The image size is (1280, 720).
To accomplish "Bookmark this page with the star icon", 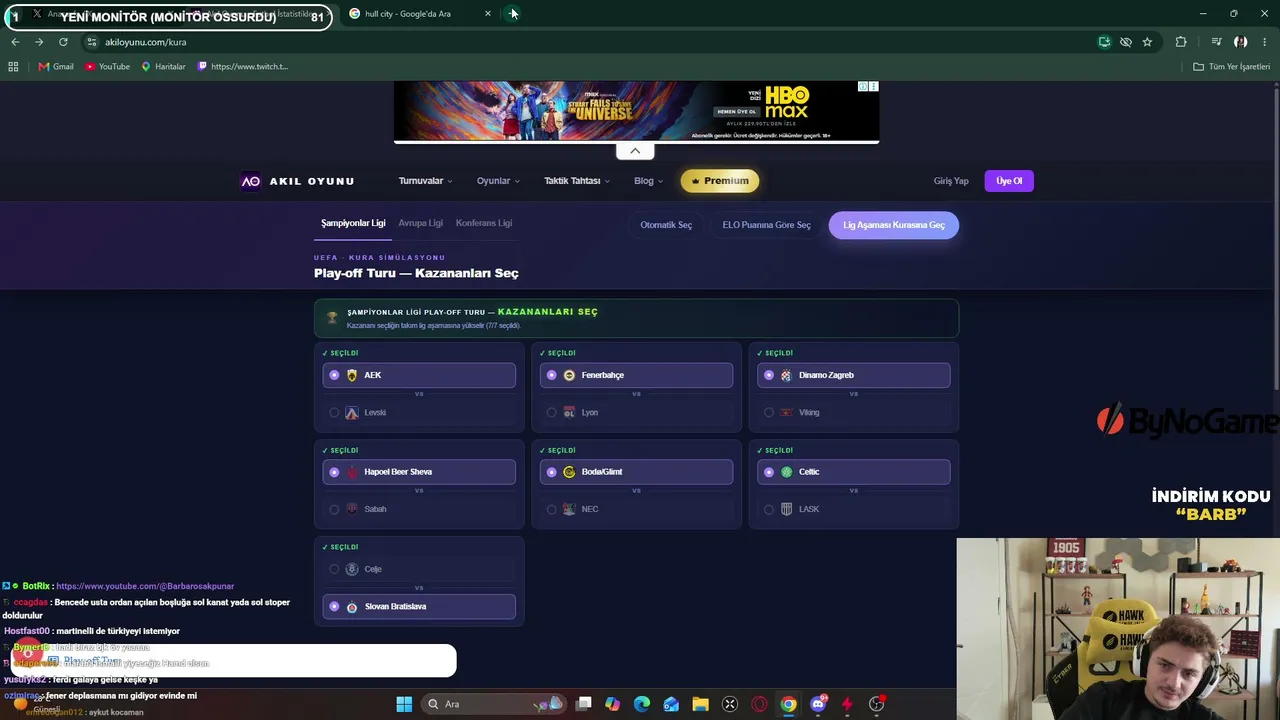I will click(x=1147, y=42).
